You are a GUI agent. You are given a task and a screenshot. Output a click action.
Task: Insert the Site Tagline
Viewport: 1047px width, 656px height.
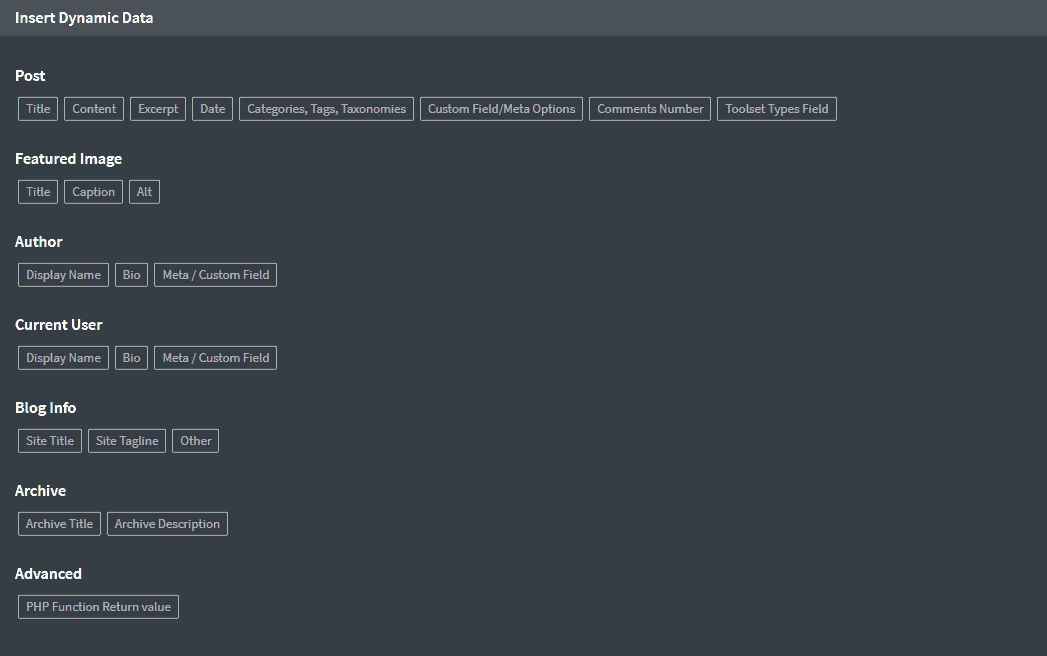tap(126, 440)
